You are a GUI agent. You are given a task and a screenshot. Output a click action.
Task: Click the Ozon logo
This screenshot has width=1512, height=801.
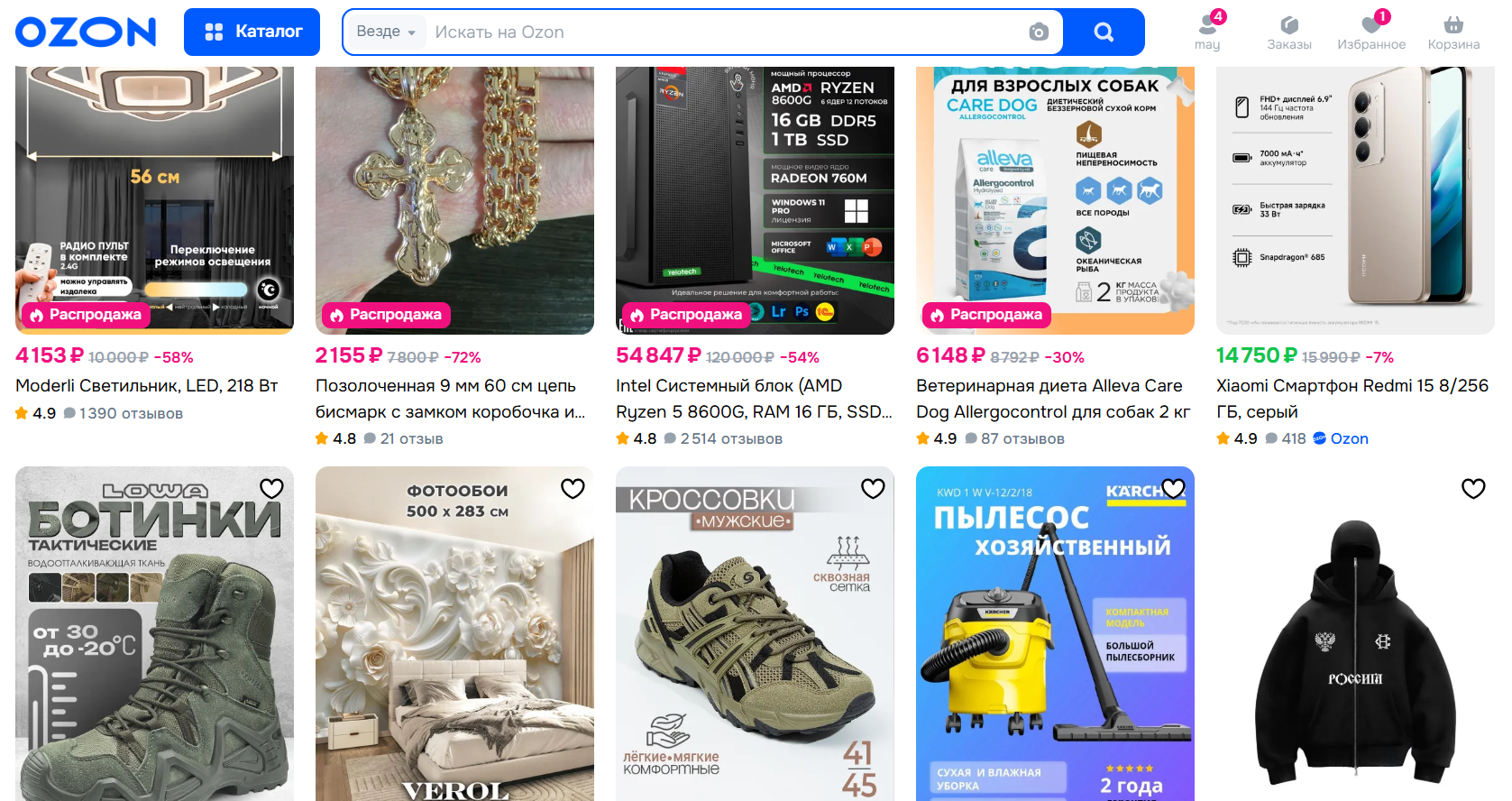[x=86, y=32]
